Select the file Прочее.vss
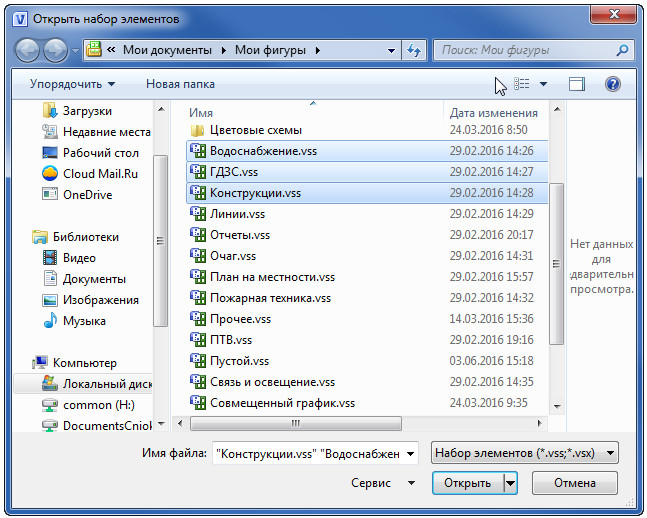The height and width of the screenshot is (518, 647). point(367,319)
